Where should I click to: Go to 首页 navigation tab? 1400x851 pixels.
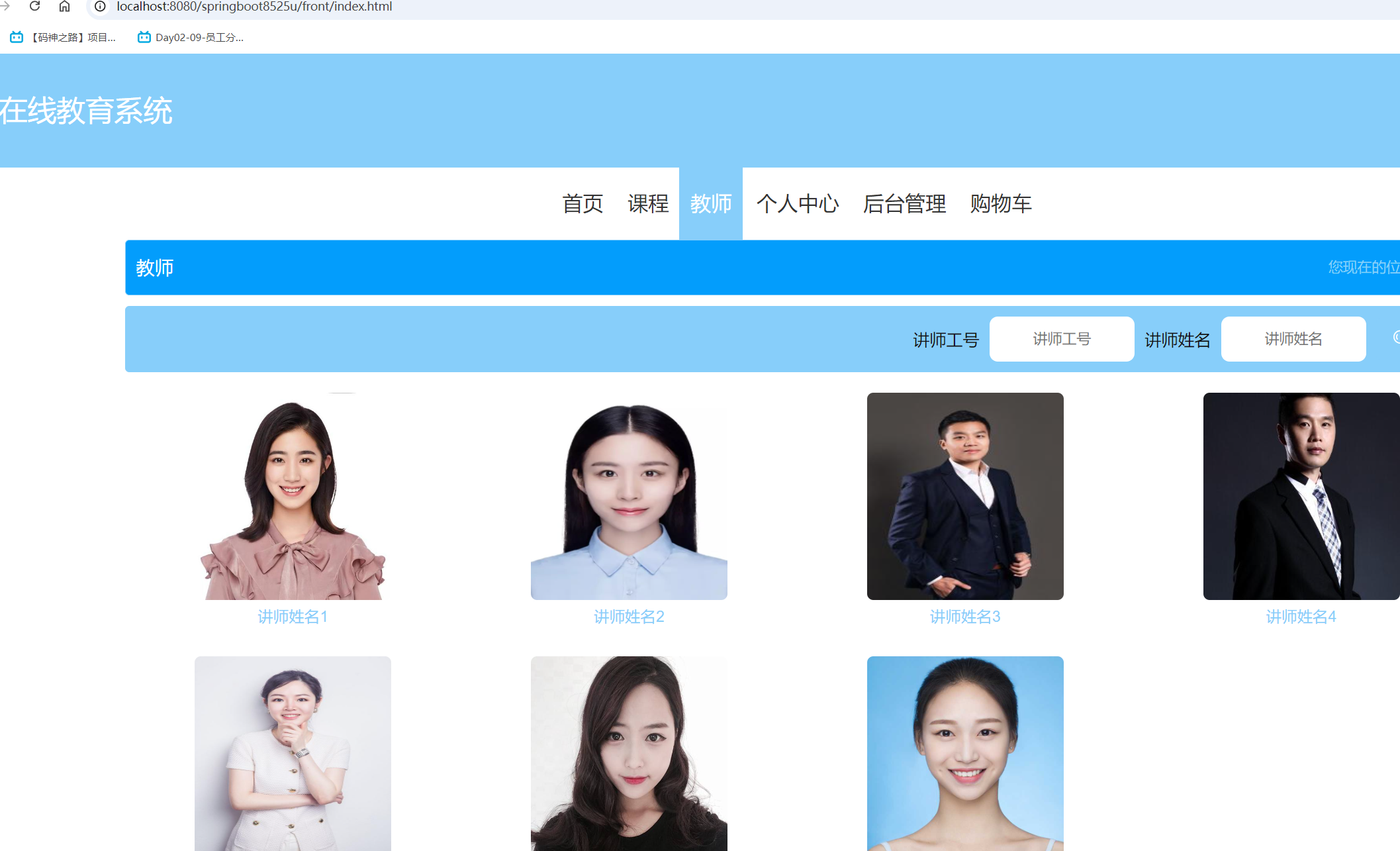(583, 204)
